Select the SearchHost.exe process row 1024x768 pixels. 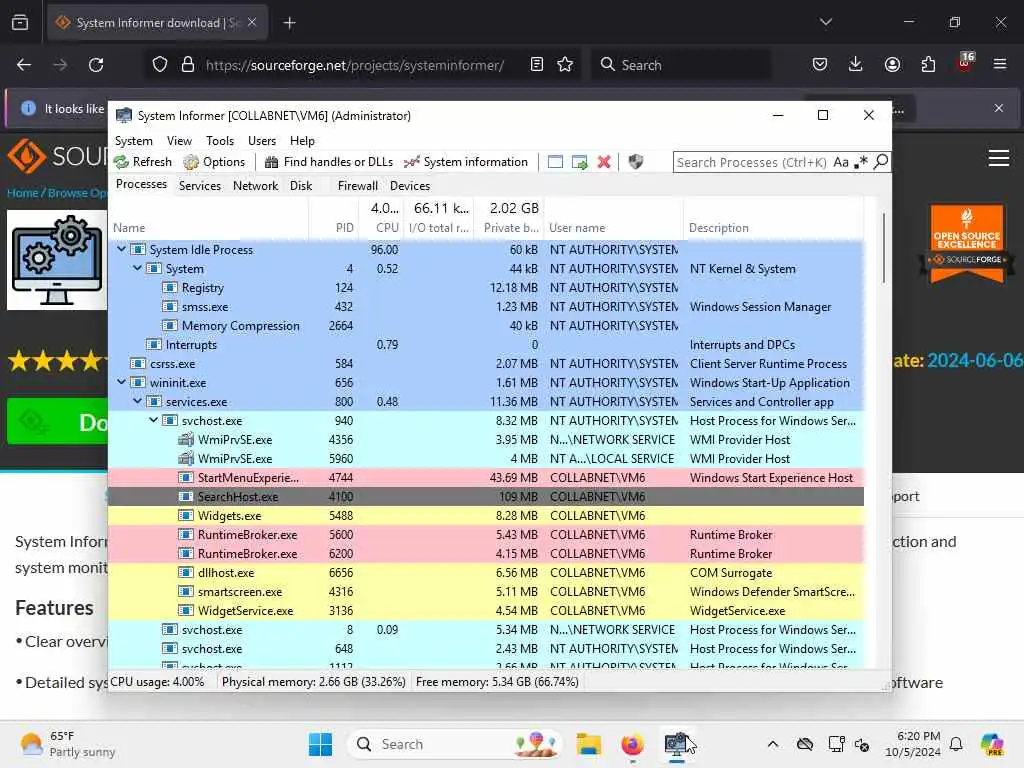486,496
